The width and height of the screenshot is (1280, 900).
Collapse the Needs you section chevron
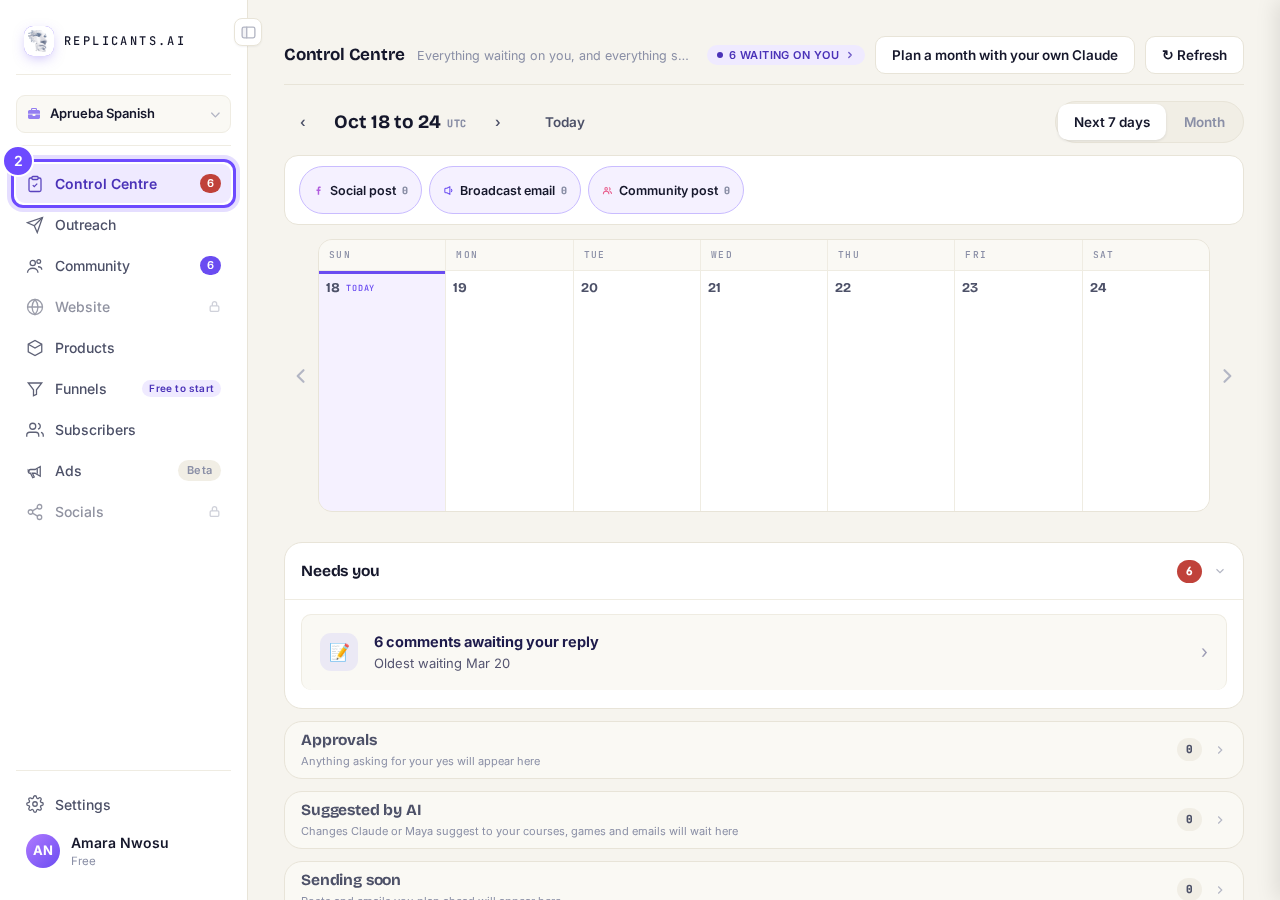coord(1220,571)
